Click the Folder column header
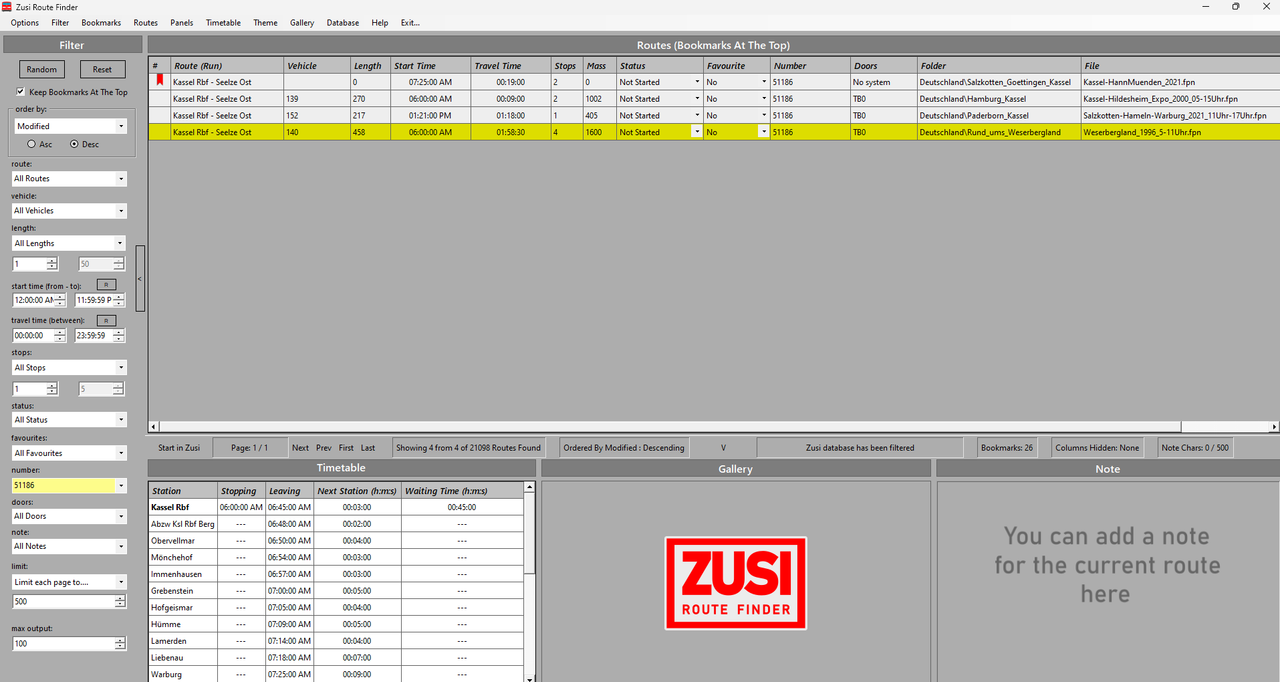Viewport: 1280px width, 682px height. coord(998,66)
